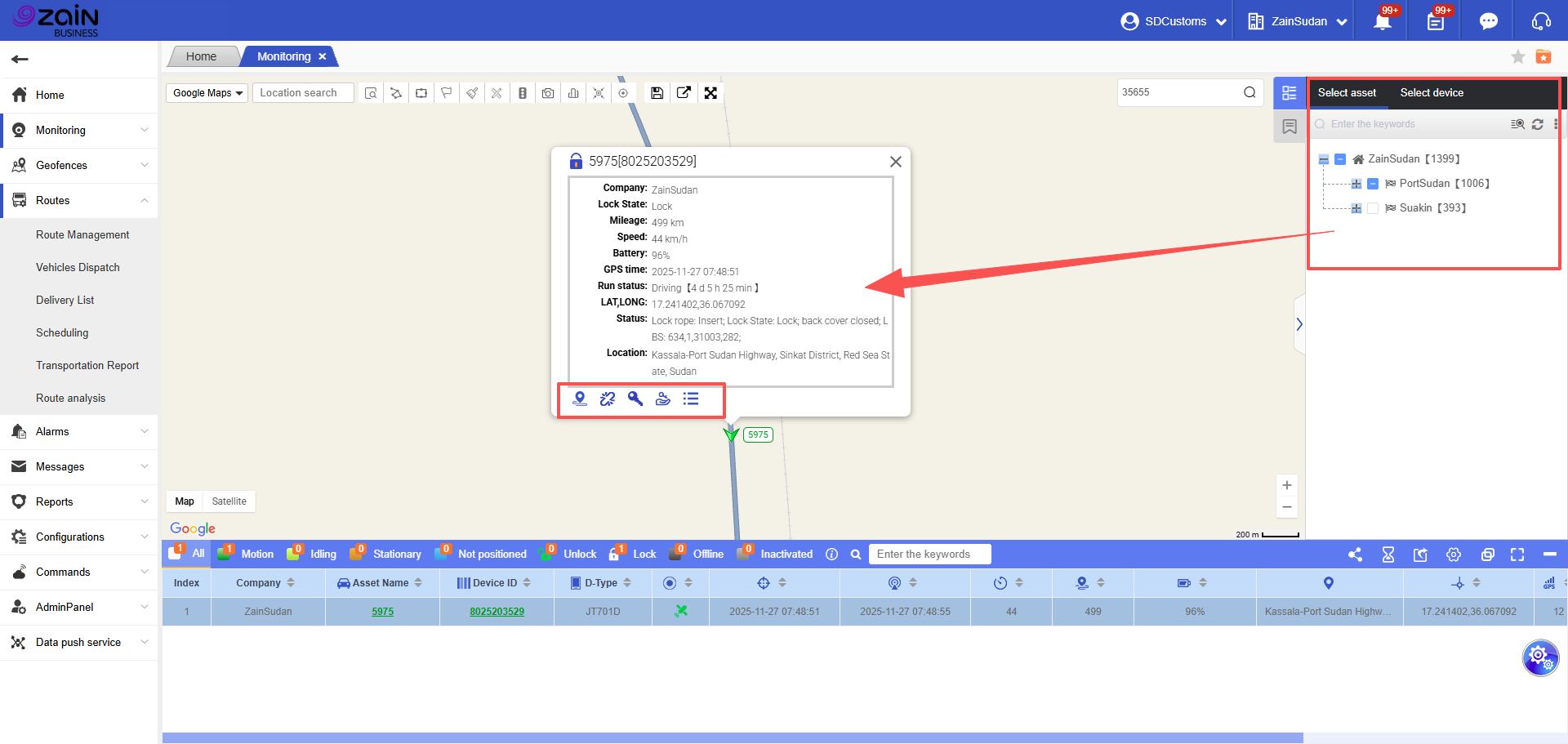This screenshot has height=744, width=1568.
Task: Open the notifications bell icon
Action: tap(1382, 21)
